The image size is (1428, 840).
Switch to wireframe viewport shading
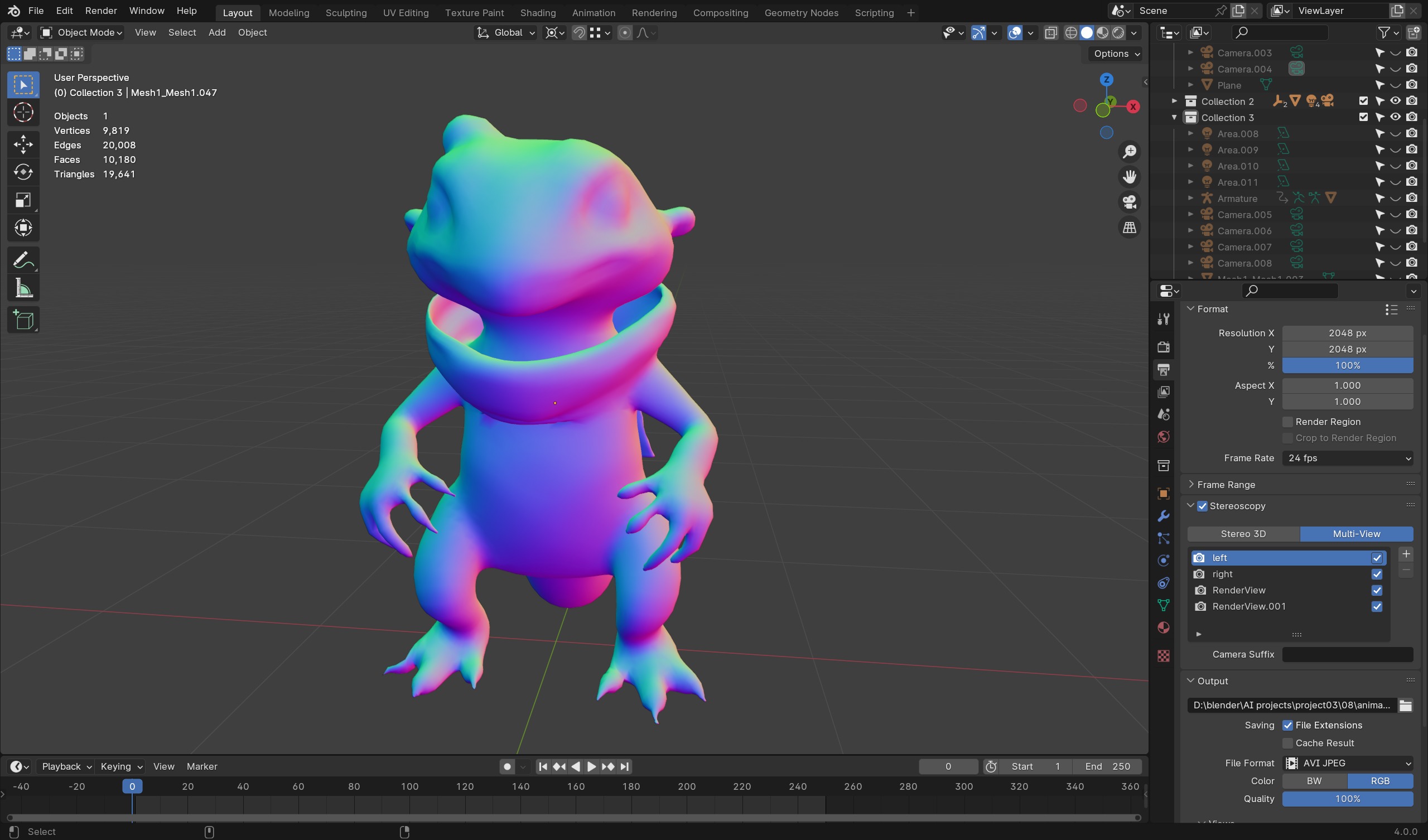pos(1071,33)
